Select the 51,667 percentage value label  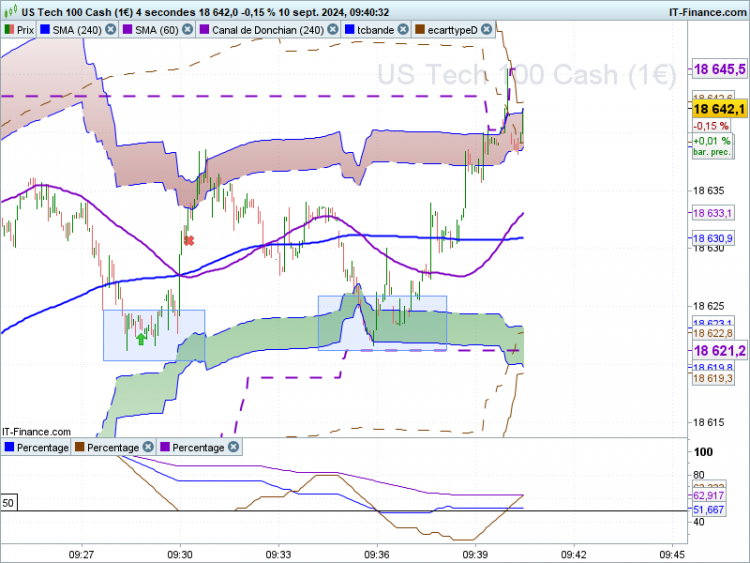point(709,510)
